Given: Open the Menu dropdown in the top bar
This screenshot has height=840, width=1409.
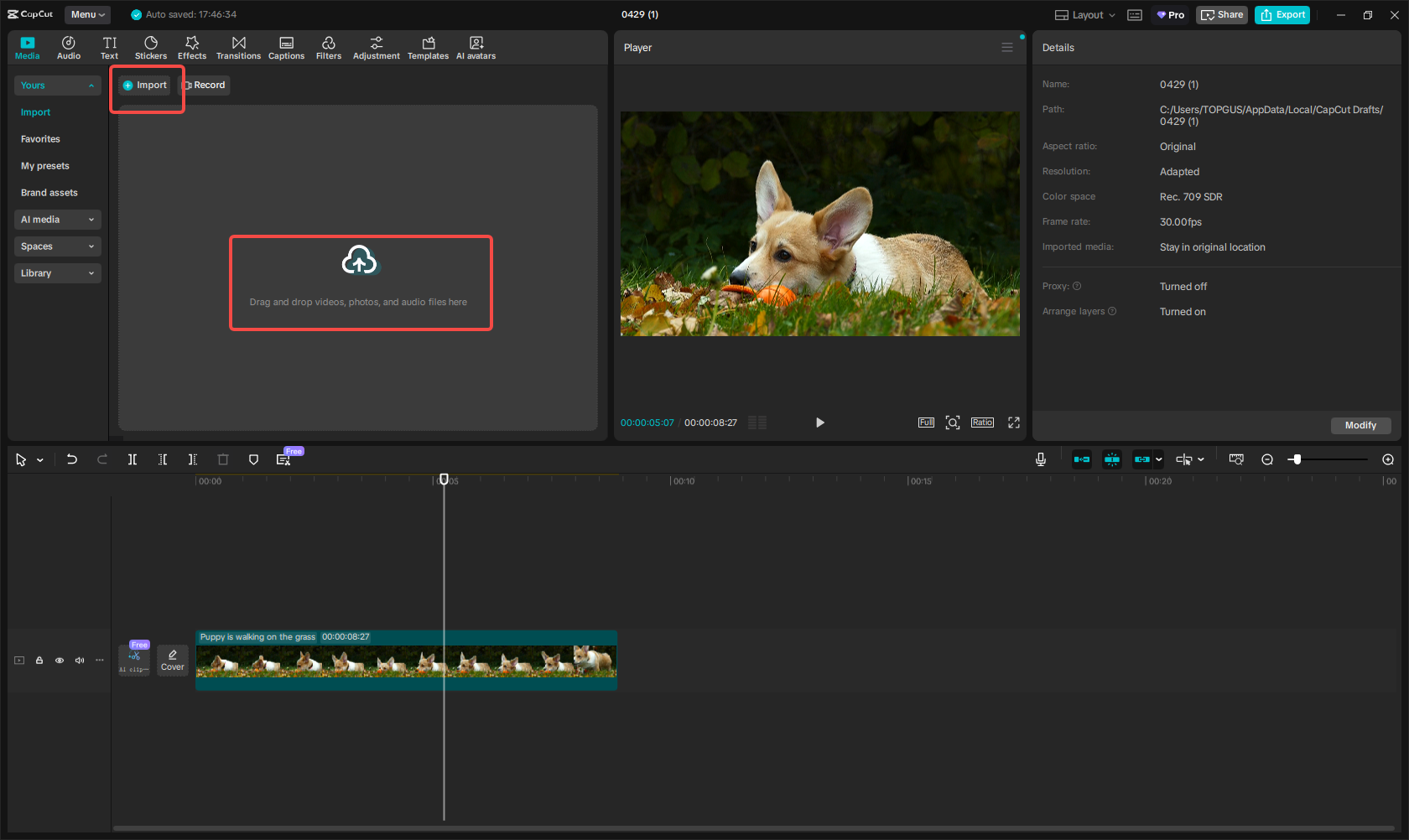Looking at the screenshot, I should tap(87, 14).
